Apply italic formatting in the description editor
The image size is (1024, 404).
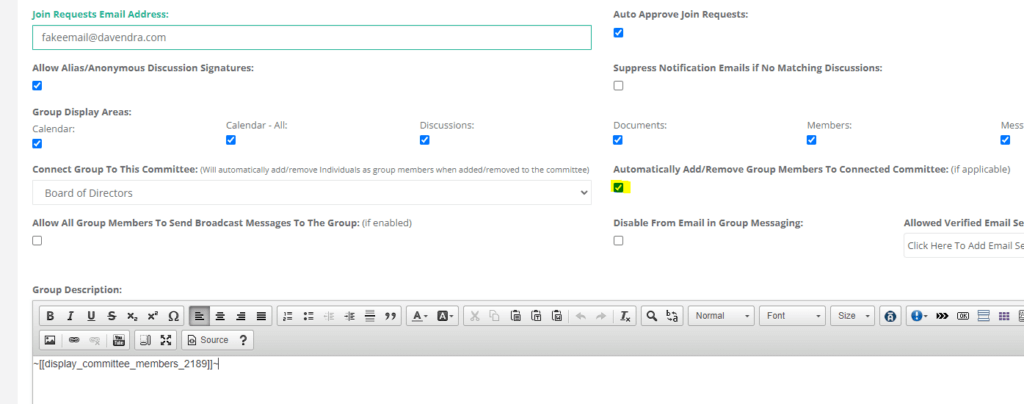pos(70,316)
